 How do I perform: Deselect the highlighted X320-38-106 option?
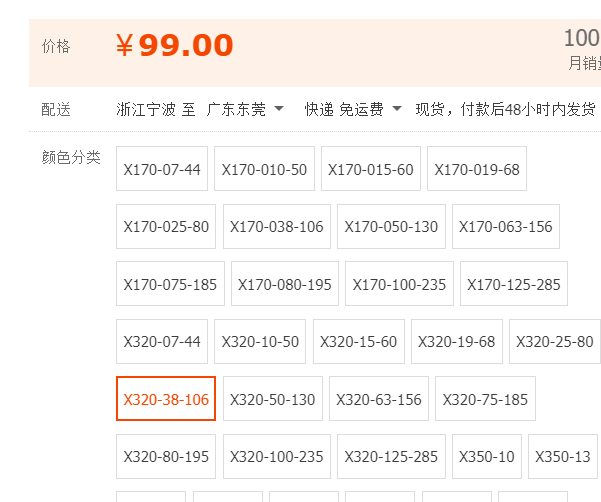point(166,399)
